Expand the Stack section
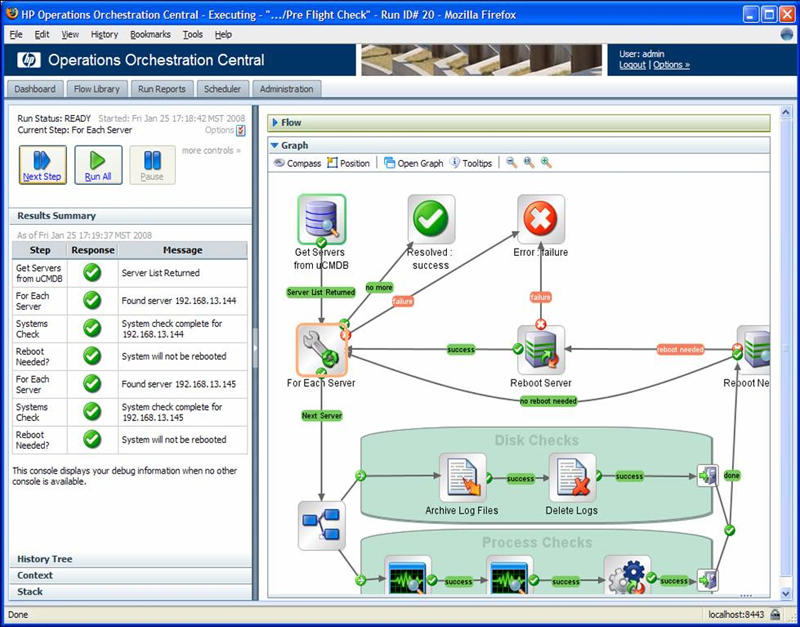This screenshot has width=800, height=627. [130, 592]
